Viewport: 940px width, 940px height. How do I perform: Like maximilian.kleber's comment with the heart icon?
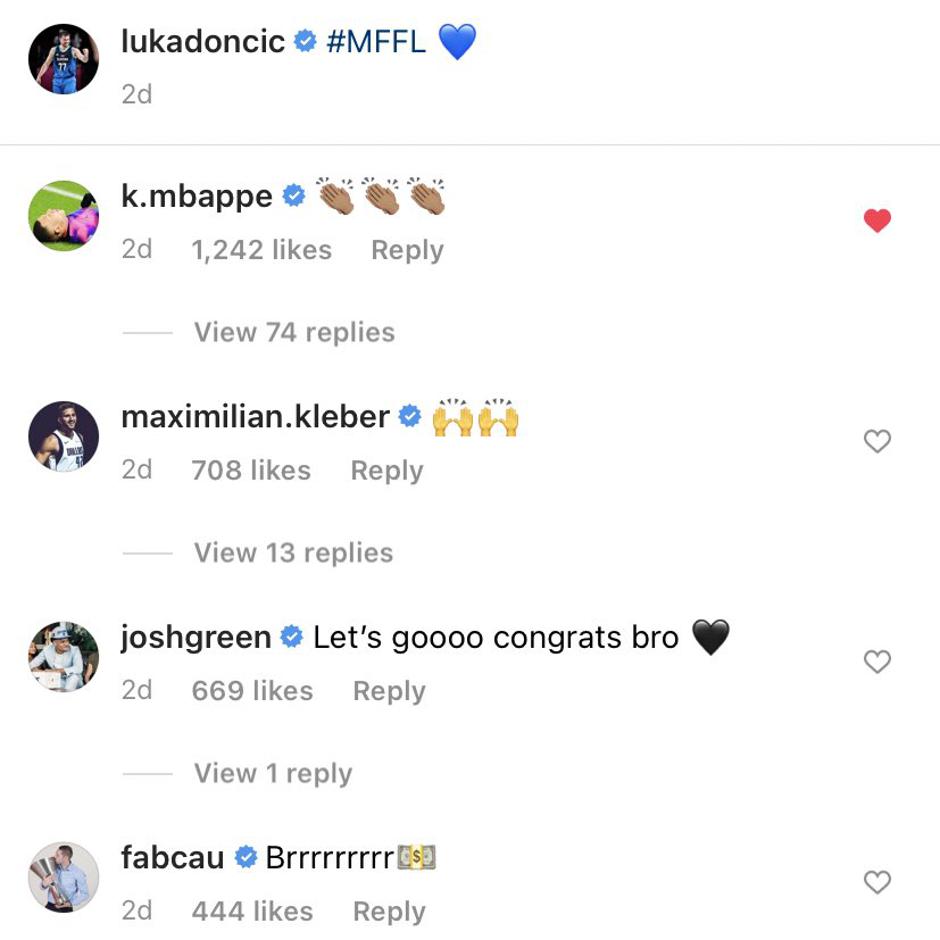(x=877, y=440)
